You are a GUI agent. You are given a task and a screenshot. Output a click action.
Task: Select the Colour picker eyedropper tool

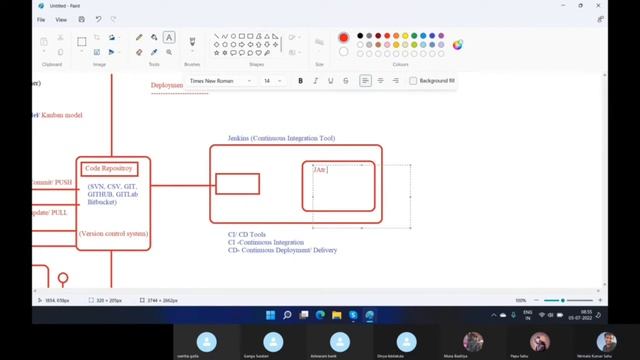click(x=154, y=52)
